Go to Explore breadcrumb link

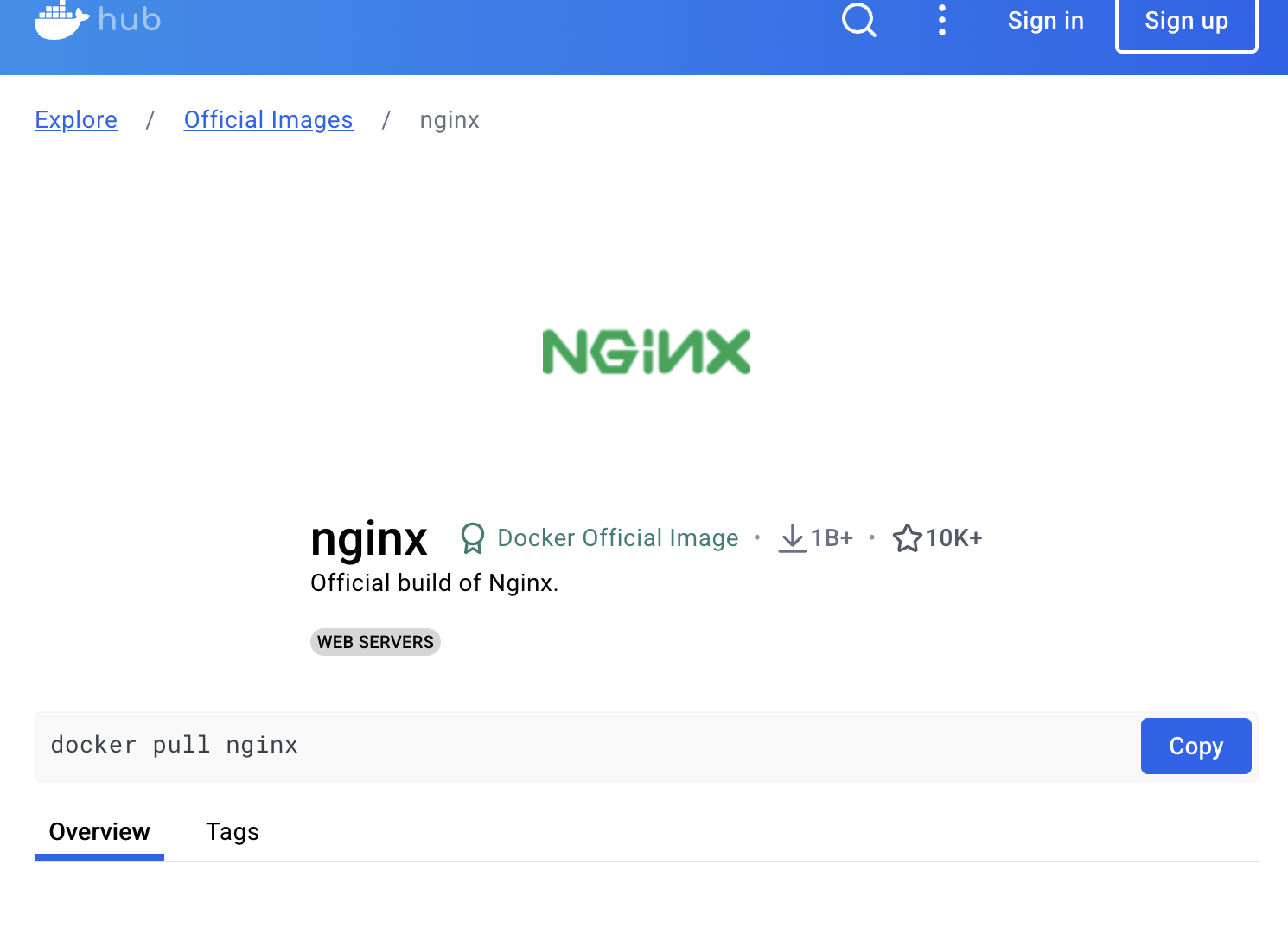click(x=76, y=120)
